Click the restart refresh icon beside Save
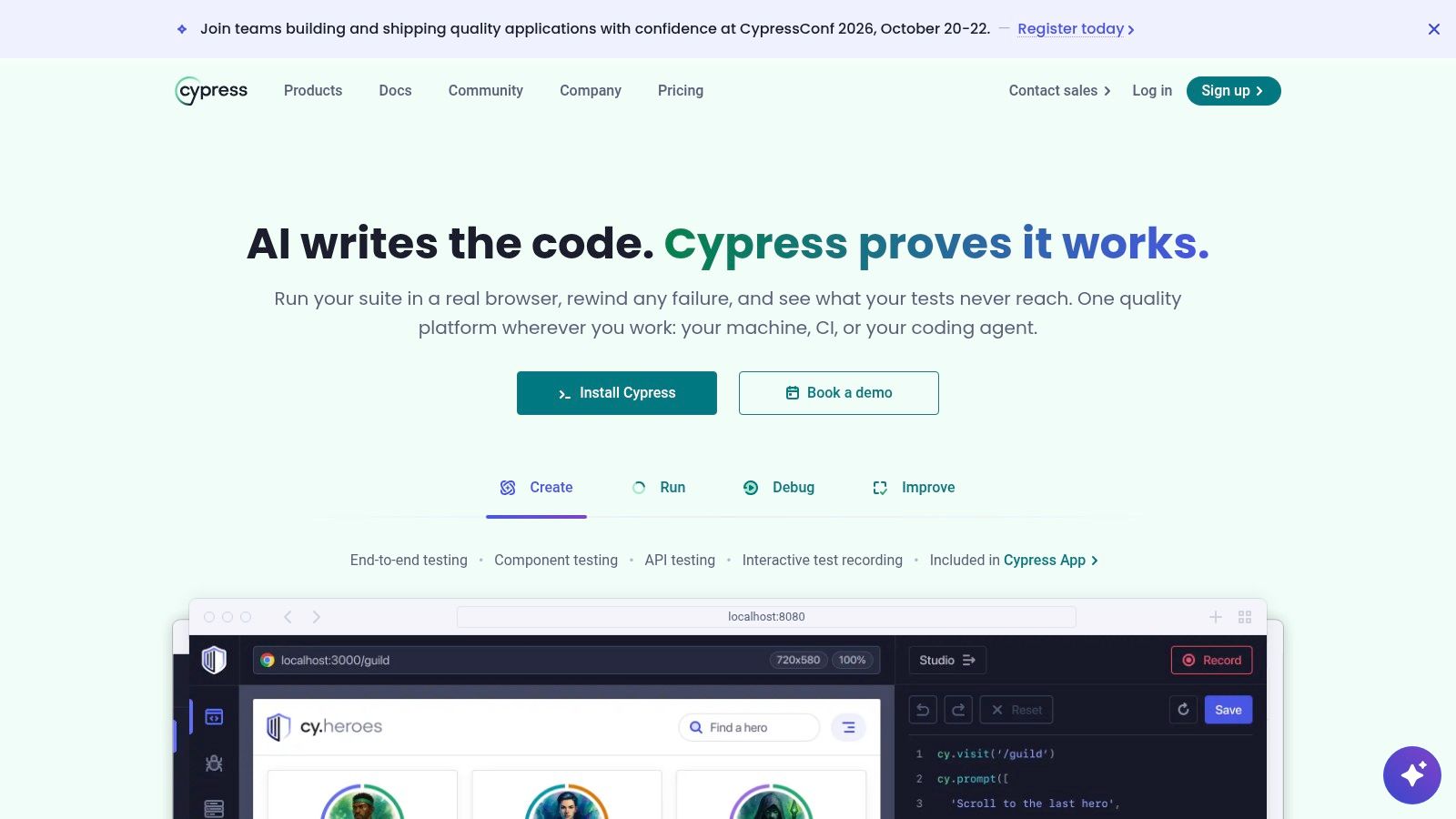 coord(1183,710)
